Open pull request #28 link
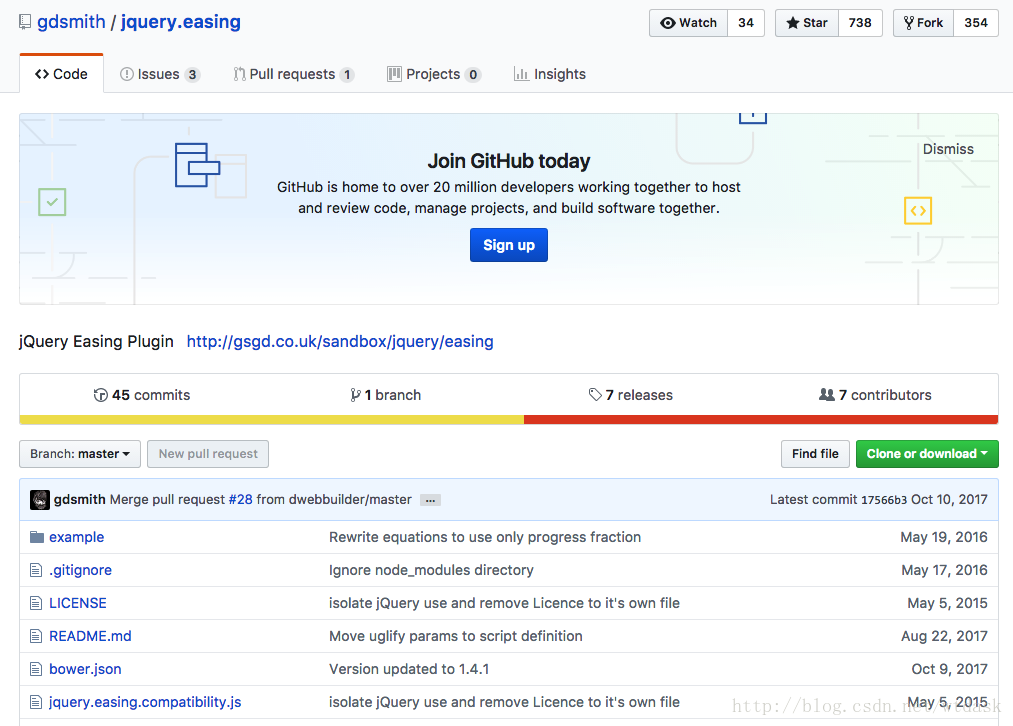This screenshot has height=726, width=1013. pos(240,499)
